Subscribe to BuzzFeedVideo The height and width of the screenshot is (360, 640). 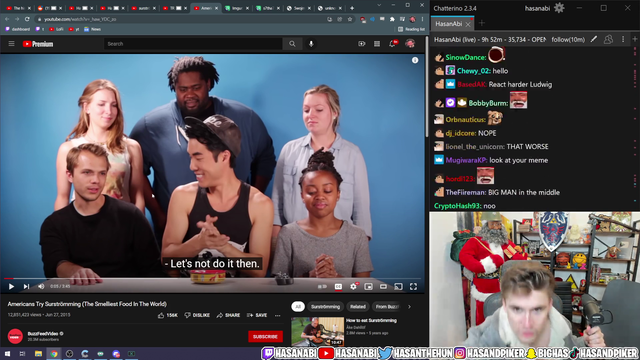(265, 336)
